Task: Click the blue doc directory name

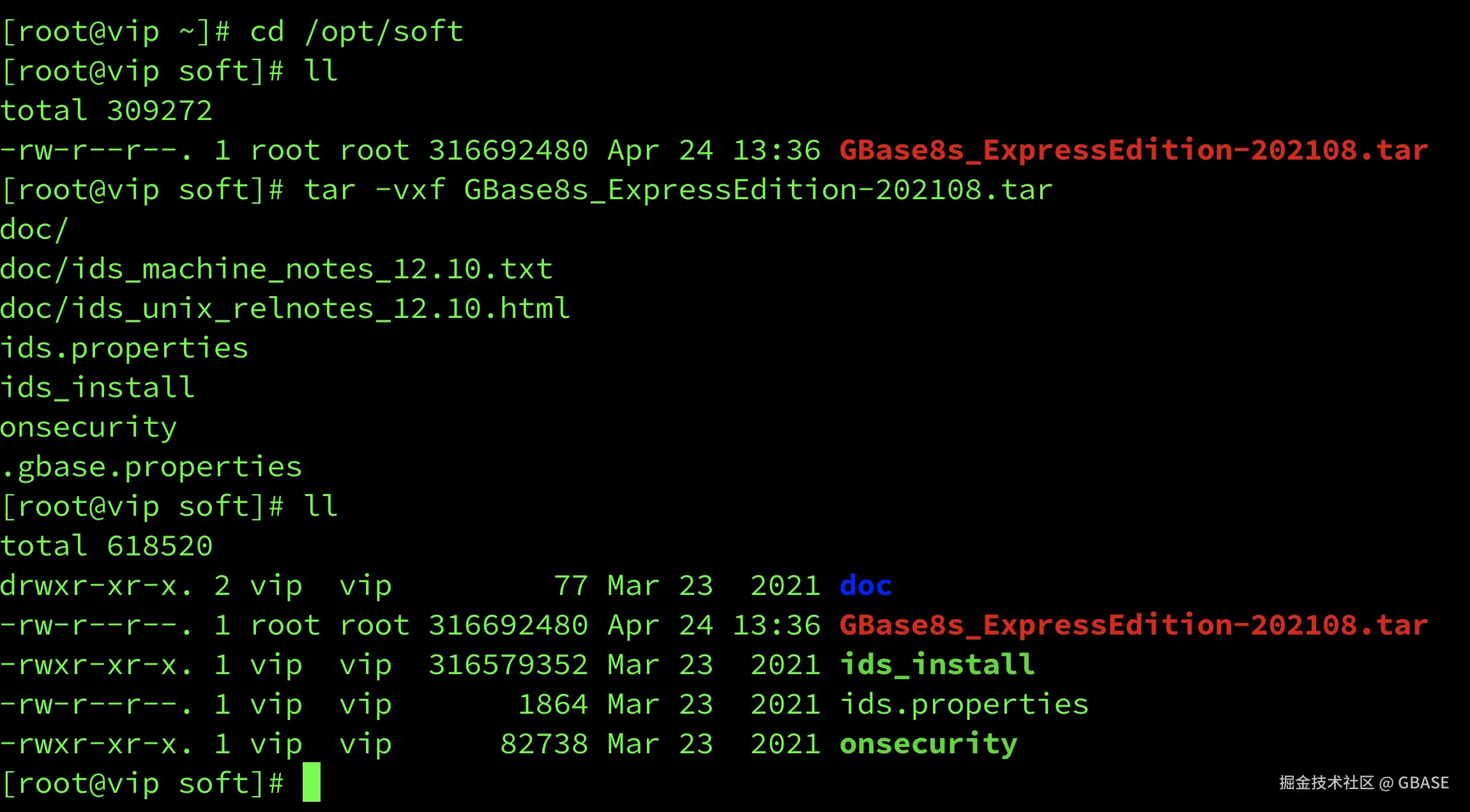Action: 866,585
